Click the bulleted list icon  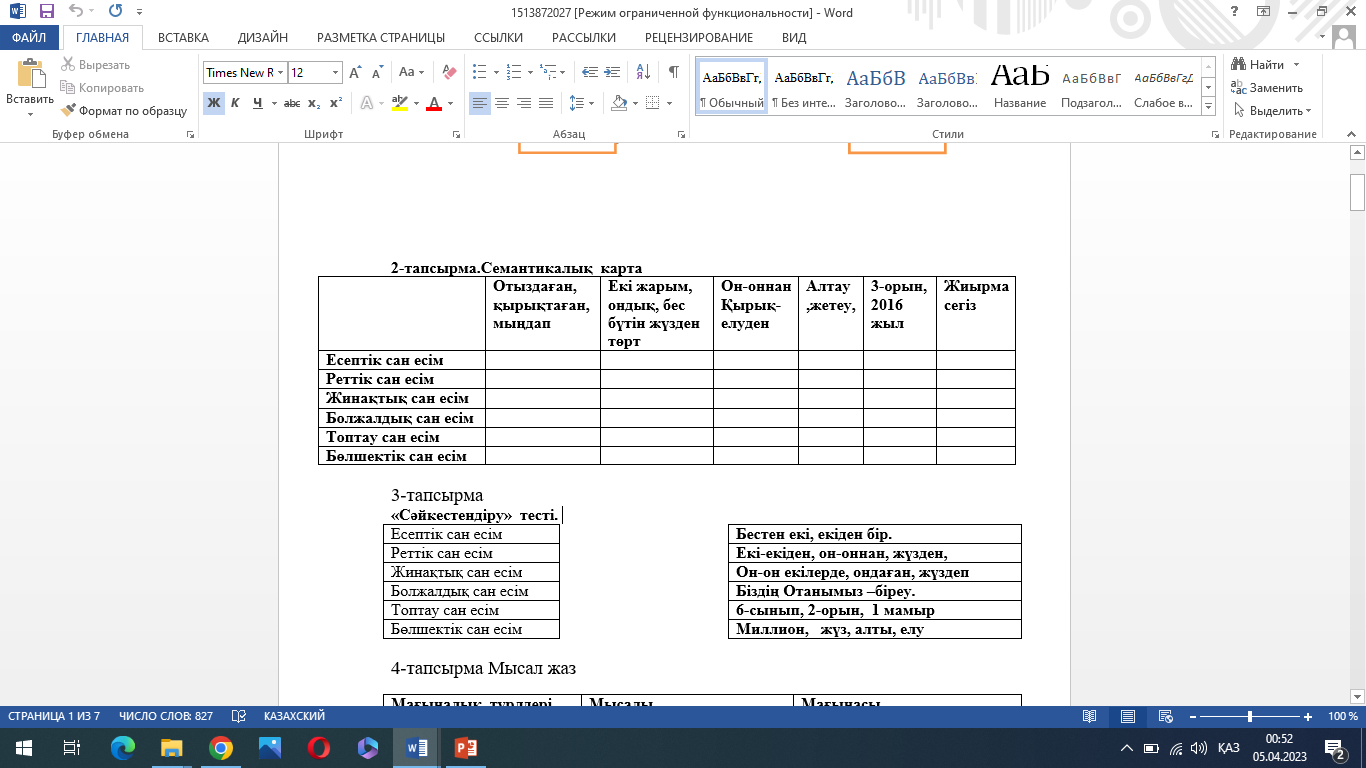(479, 73)
